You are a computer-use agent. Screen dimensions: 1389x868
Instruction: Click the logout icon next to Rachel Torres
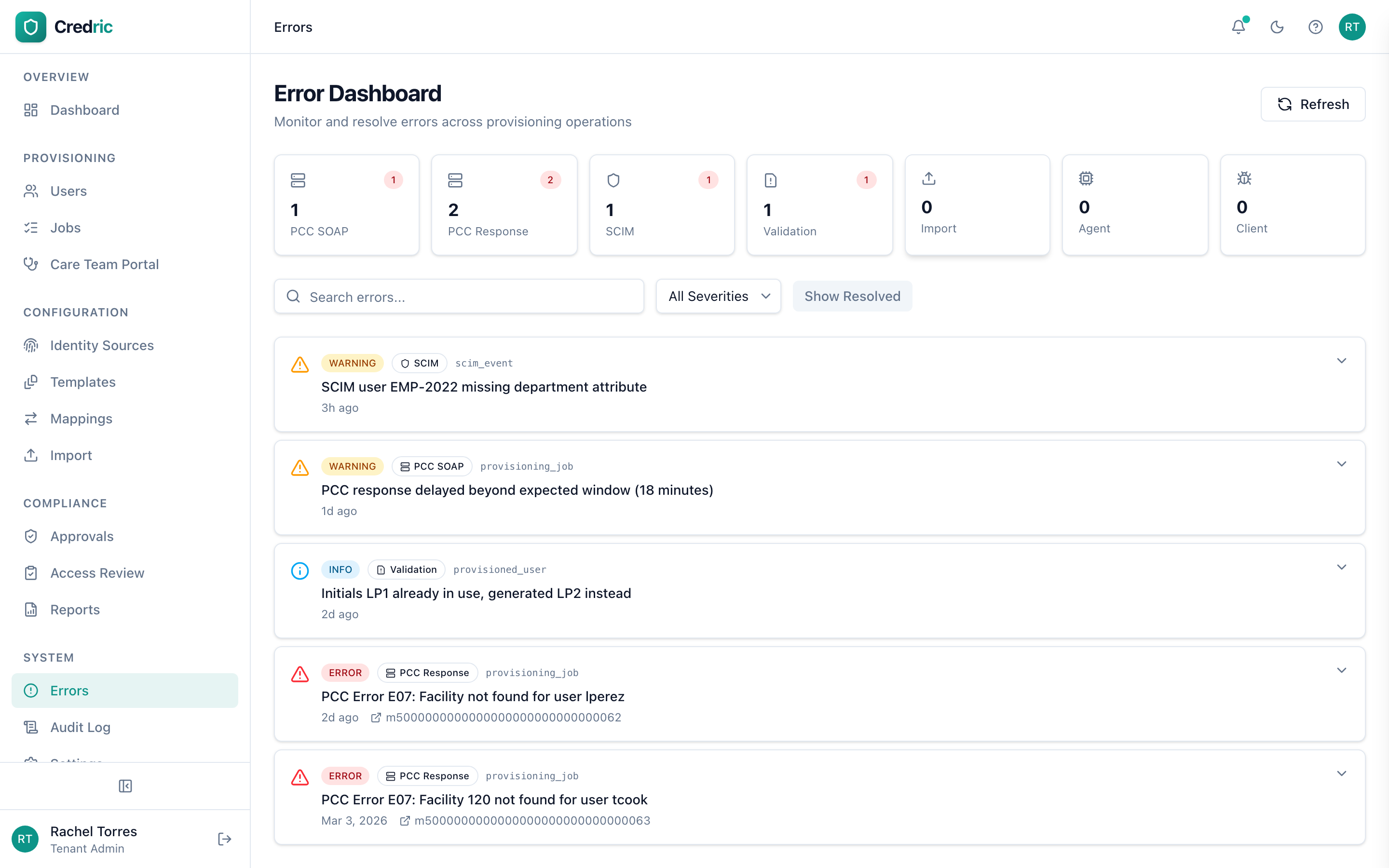pos(224,839)
